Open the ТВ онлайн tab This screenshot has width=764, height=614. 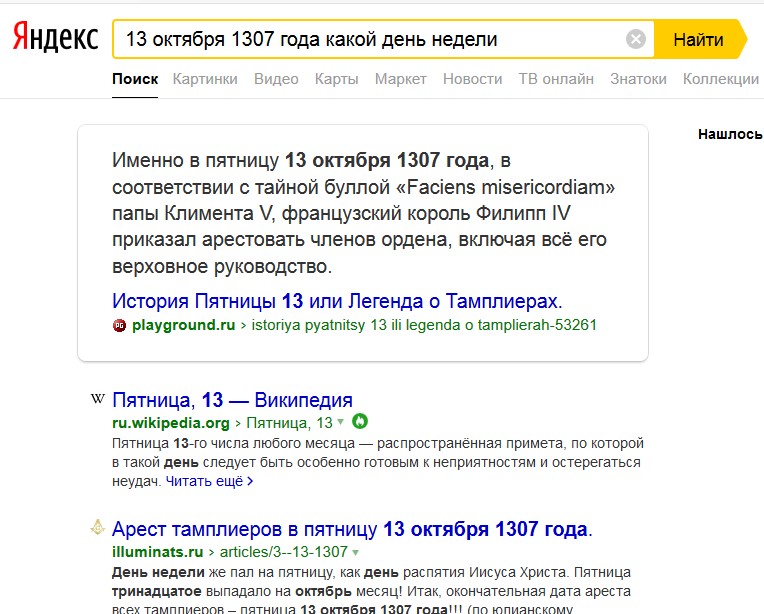[556, 79]
